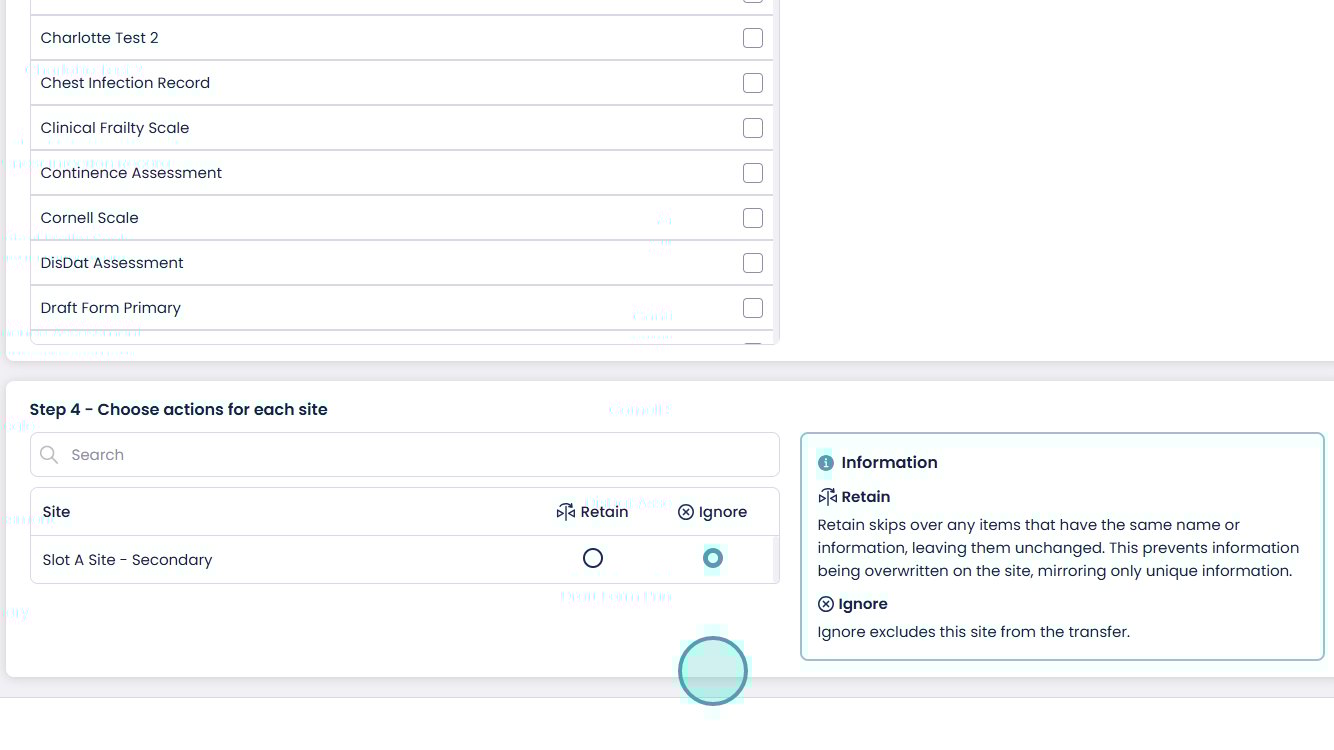
Task: Select the Continence Assessment checkbox
Action: click(x=753, y=173)
